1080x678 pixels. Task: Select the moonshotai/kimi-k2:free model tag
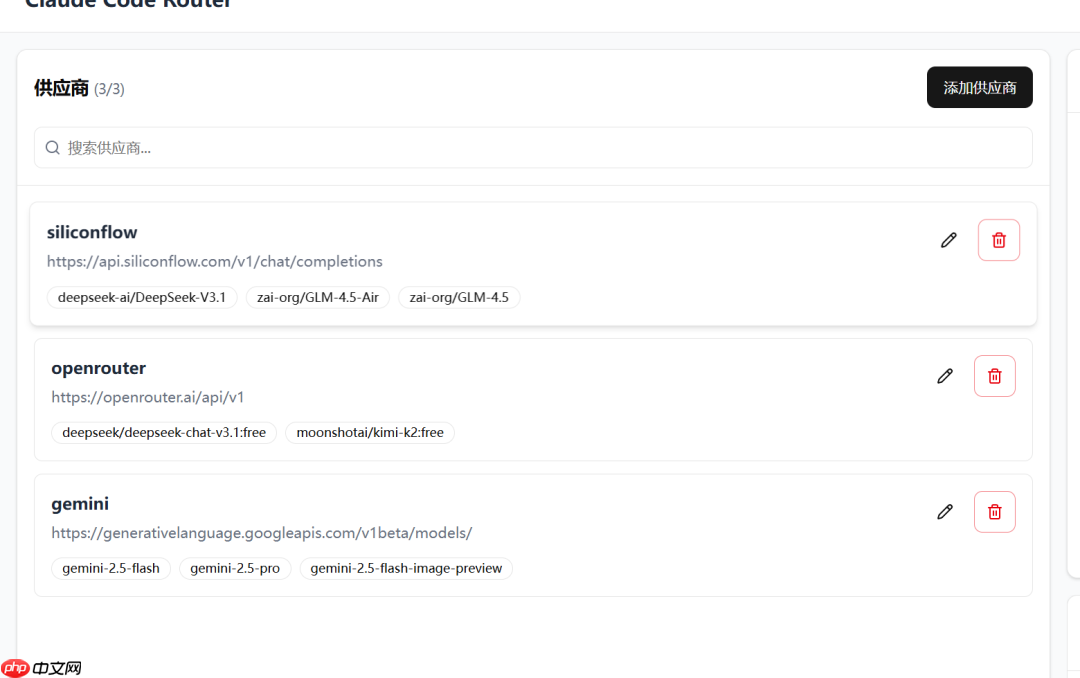point(370,432)
